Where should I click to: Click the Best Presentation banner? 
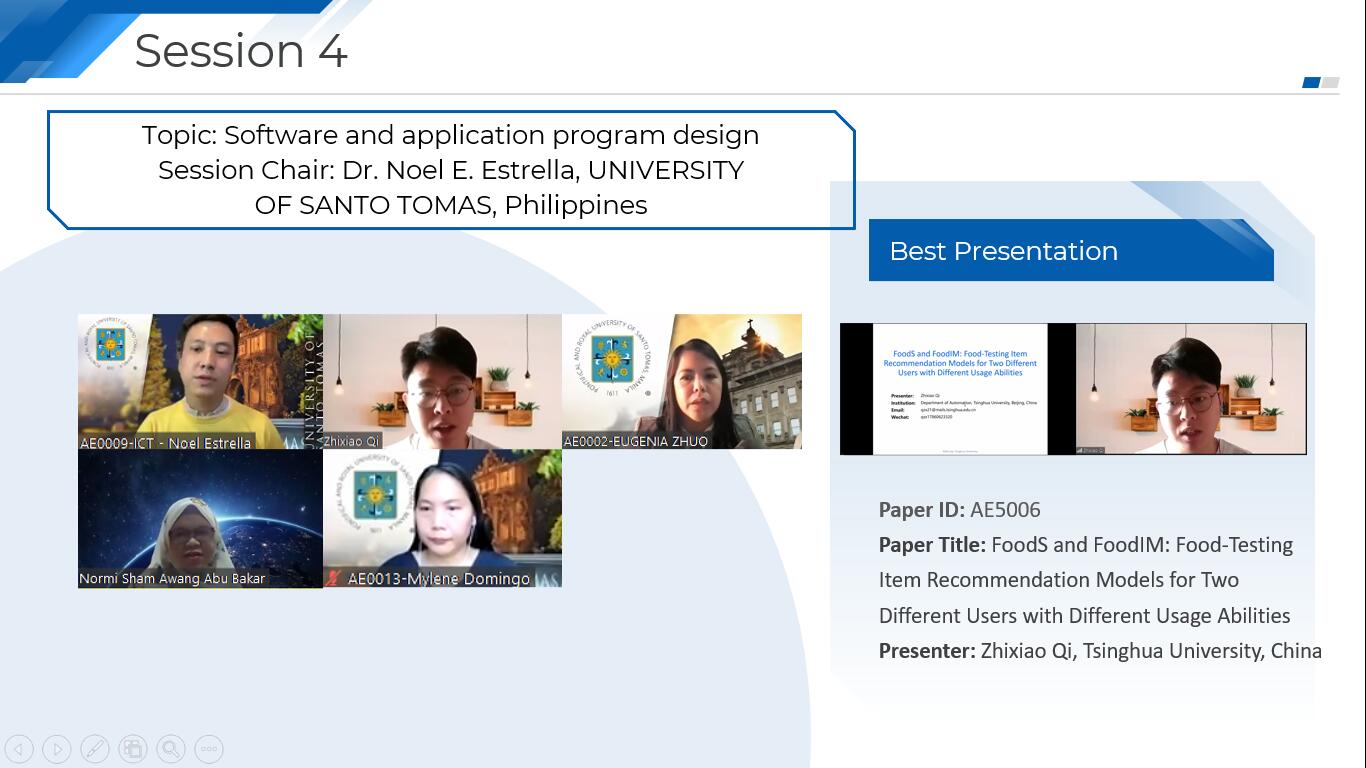click(x=1071, y=250)
